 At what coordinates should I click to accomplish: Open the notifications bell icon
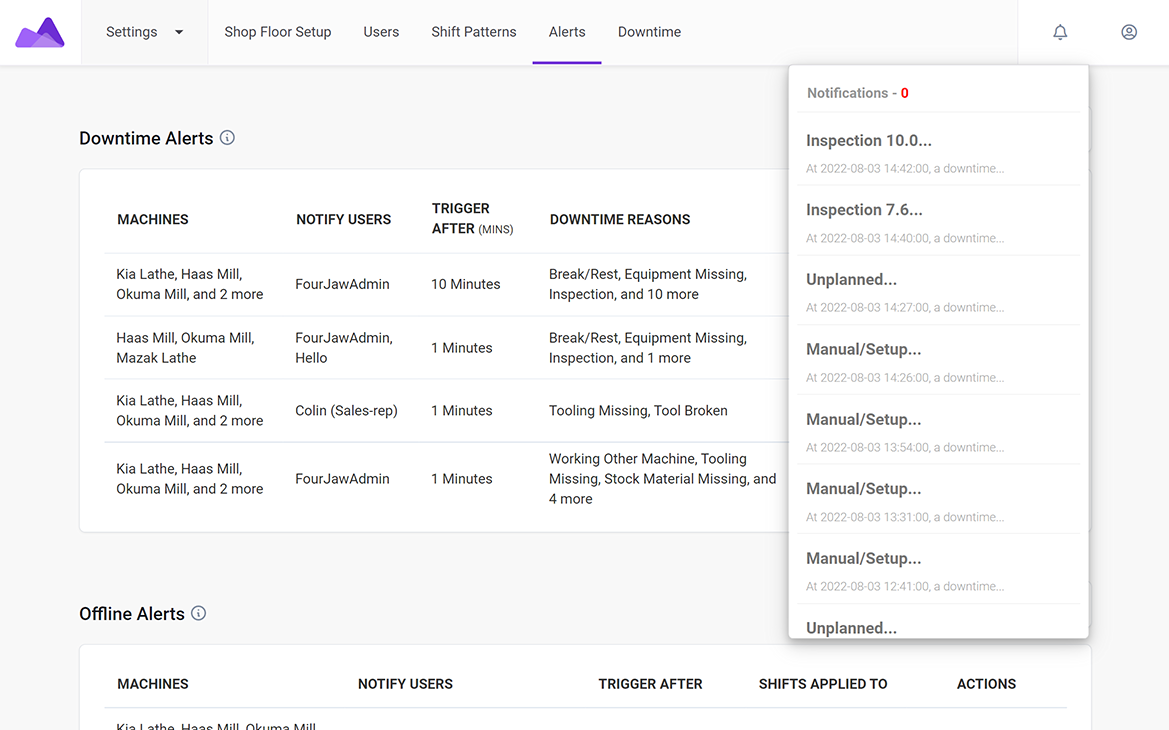pos(1060,32)
